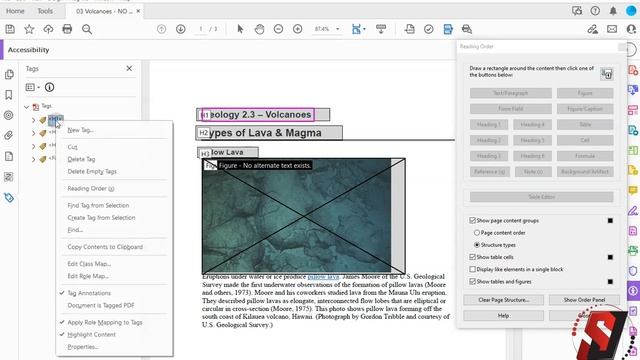Click the Clear Page Structure... button
Viewport: 640px width, 360px height.
[x=504, y=300]
